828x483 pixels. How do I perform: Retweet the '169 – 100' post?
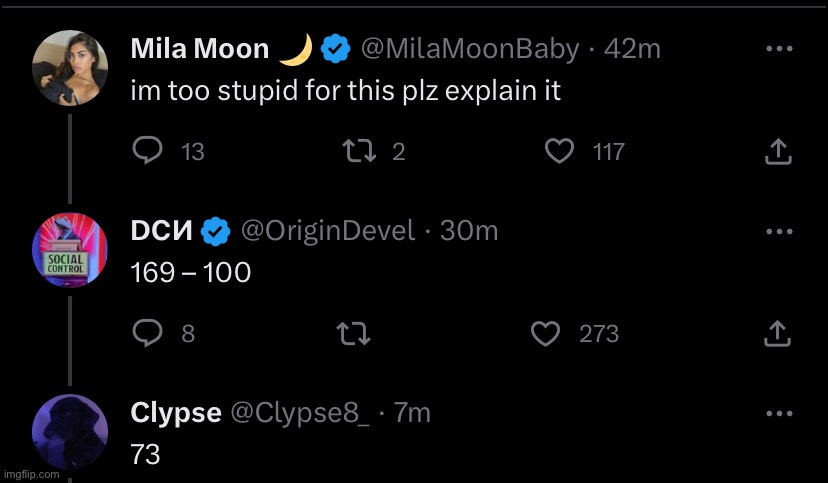tap(353, 334)
